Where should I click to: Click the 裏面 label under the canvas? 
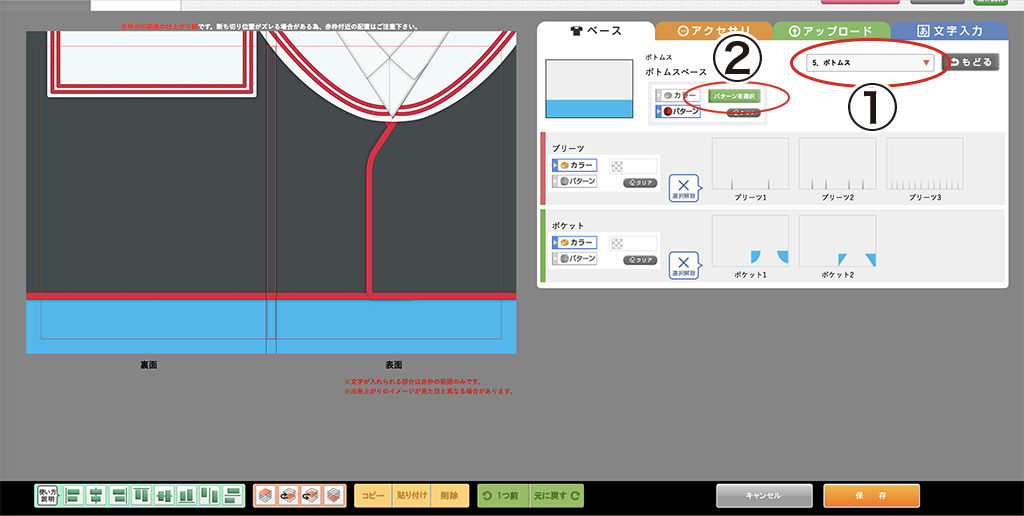(x=148, y=365)
